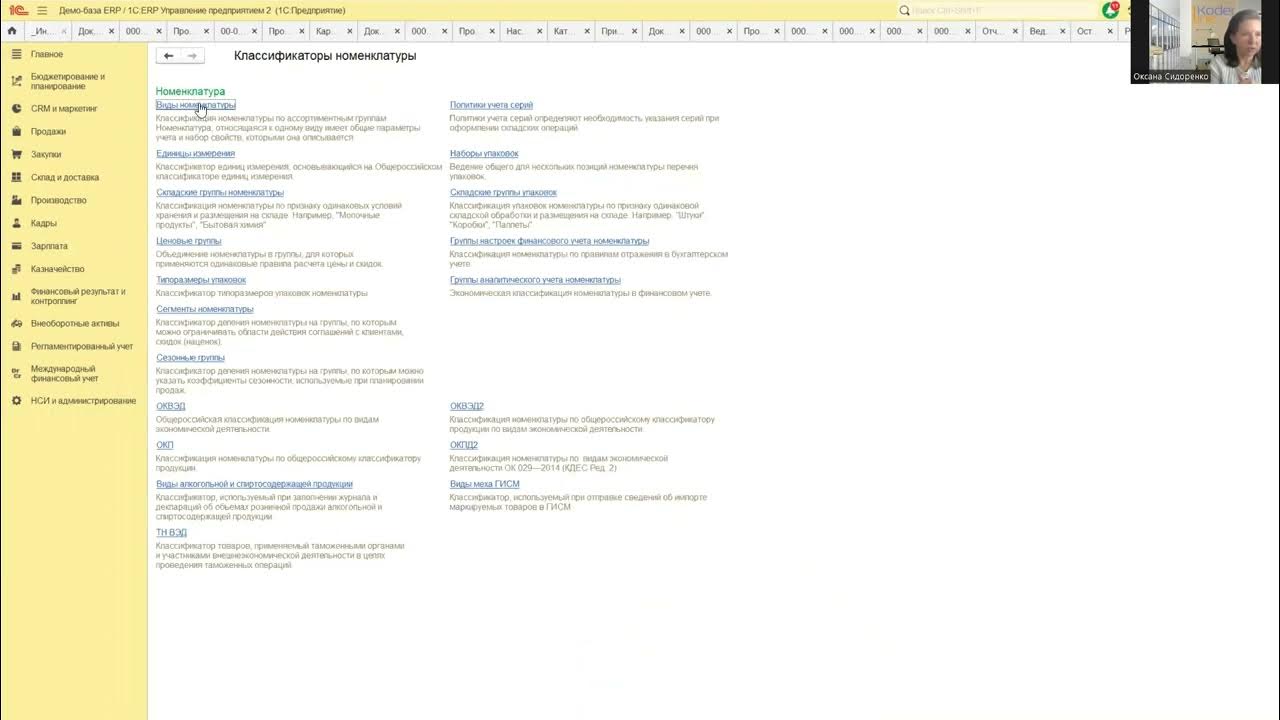The height and width of the screenshot is (720, 1280).
Task: Open Внеоборотные активы section
Action: [75, 323]
